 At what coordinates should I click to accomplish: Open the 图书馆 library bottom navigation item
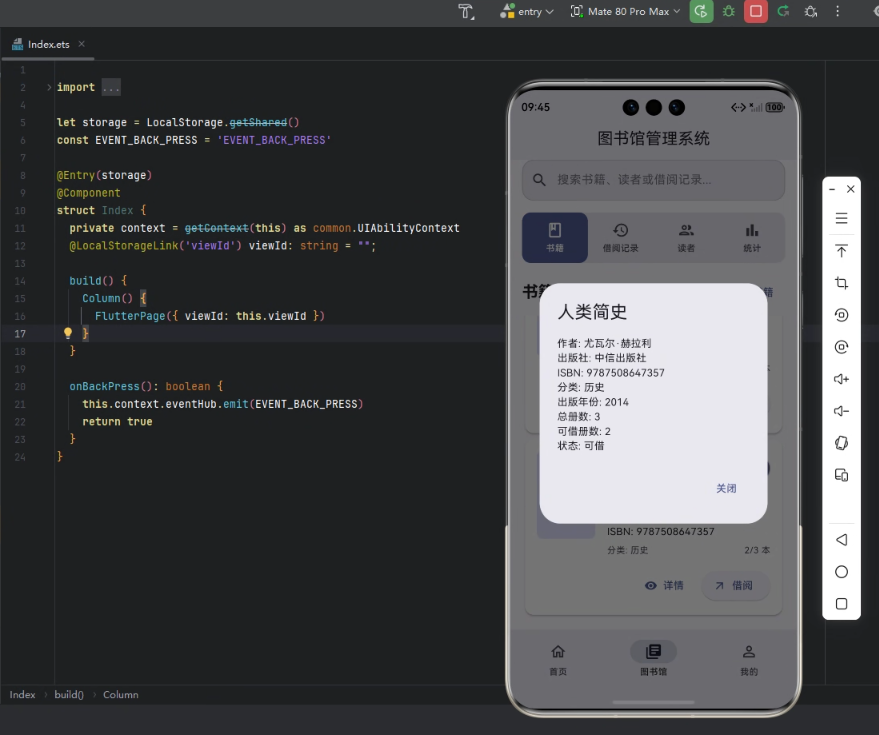click(x=653, y=659)
